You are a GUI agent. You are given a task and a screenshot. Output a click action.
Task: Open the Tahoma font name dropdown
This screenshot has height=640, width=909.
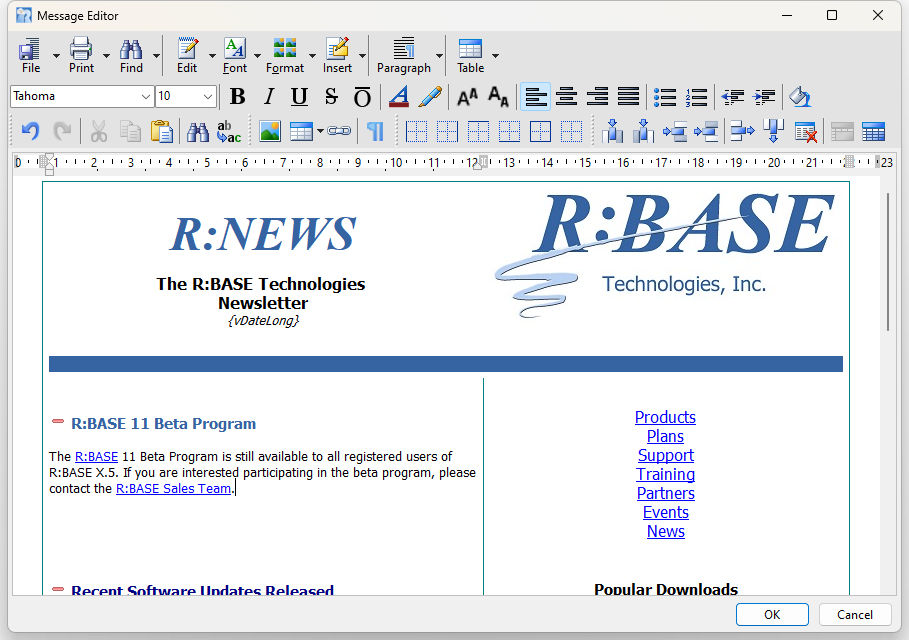coord(146,96)
